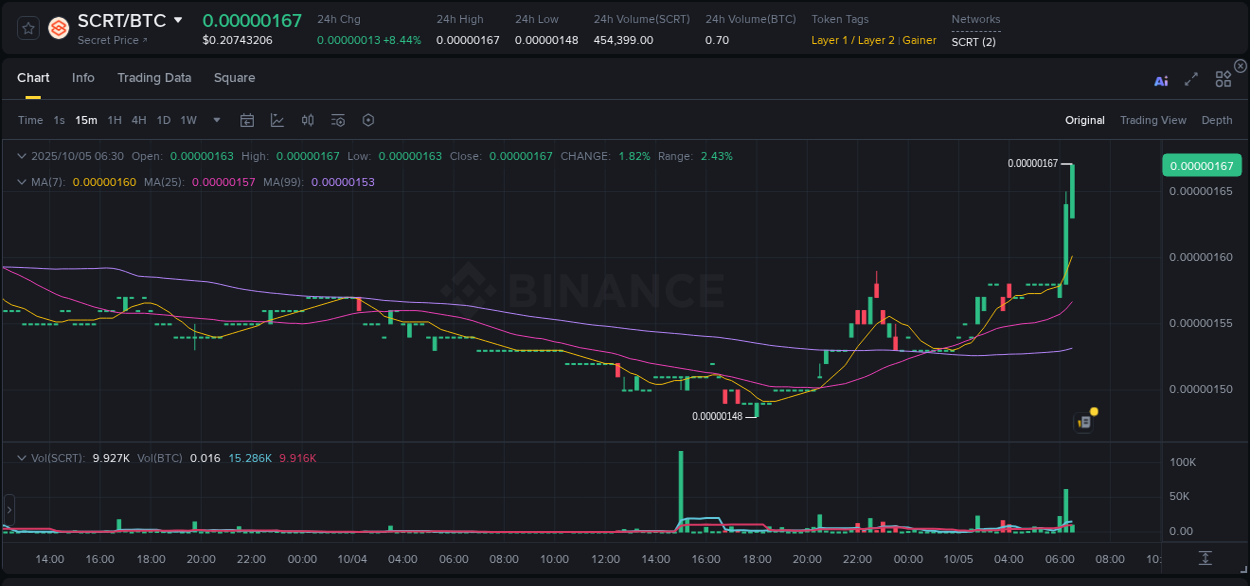Open the SCRT/BTC pair selector dropdown
Screen dimensions: 1250x586
[x=180, y=19]
